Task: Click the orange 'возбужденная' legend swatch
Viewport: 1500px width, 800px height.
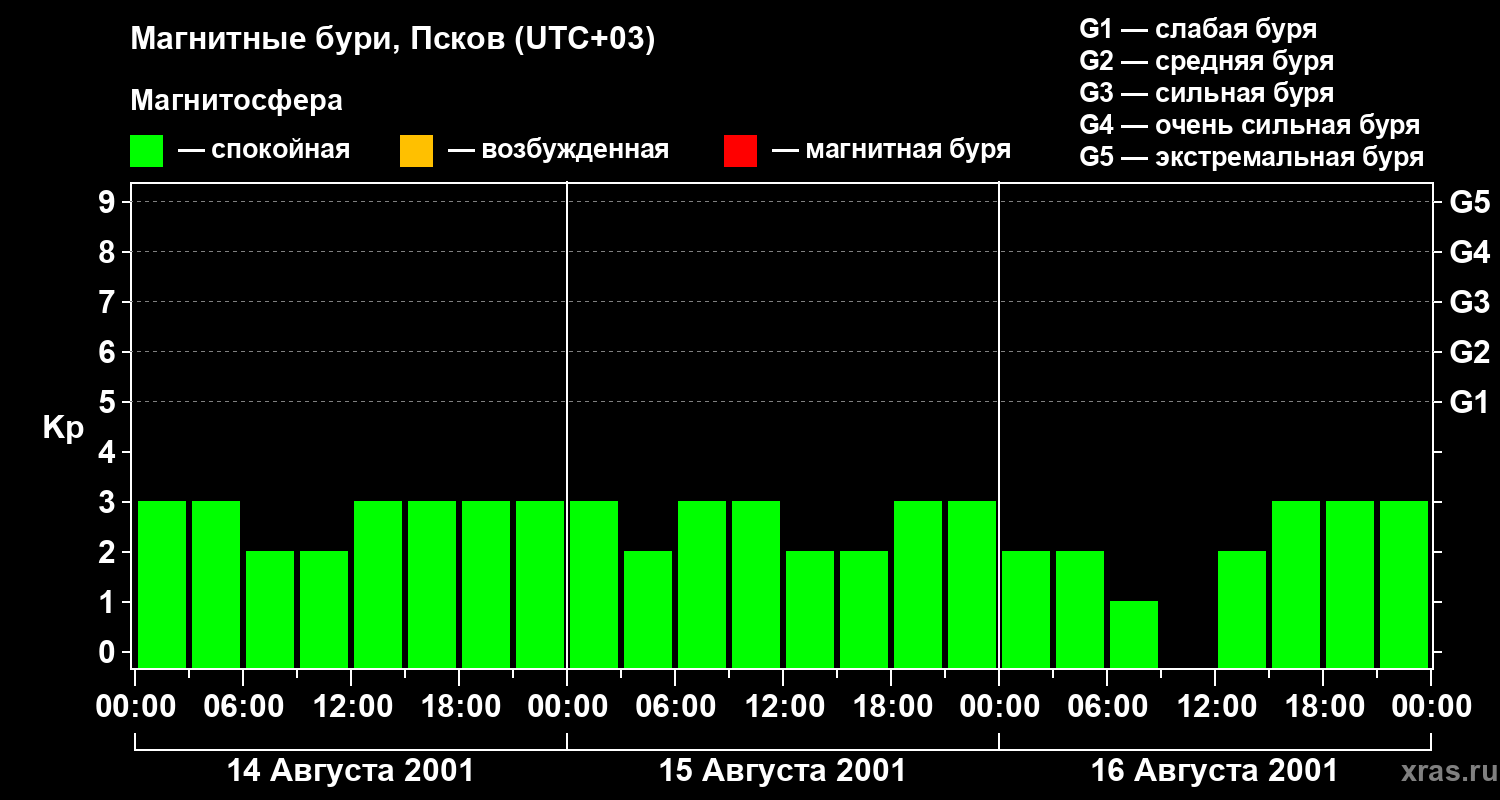Action: pyautogui.click(x=416, y=151)
